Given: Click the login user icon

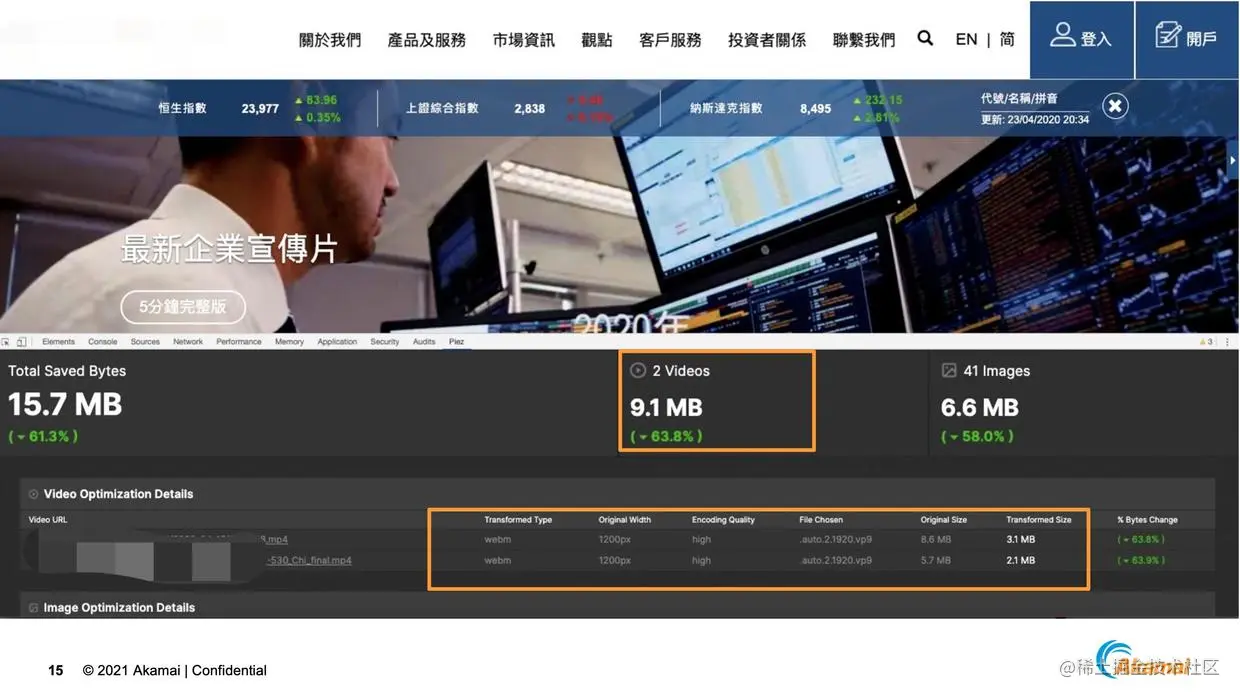Looking at the screenshot, I should [1062, 35].
